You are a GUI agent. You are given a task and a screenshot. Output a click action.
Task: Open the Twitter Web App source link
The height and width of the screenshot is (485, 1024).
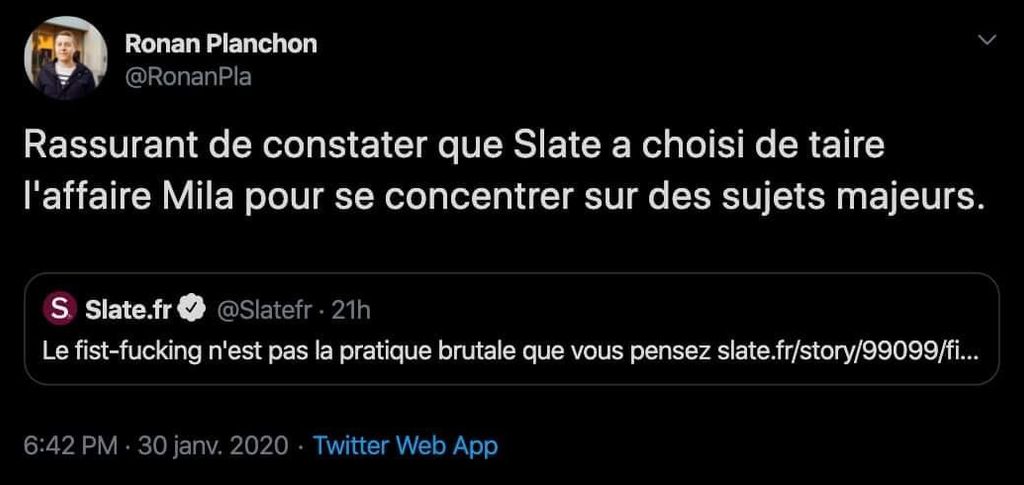(x=405, y=445)
